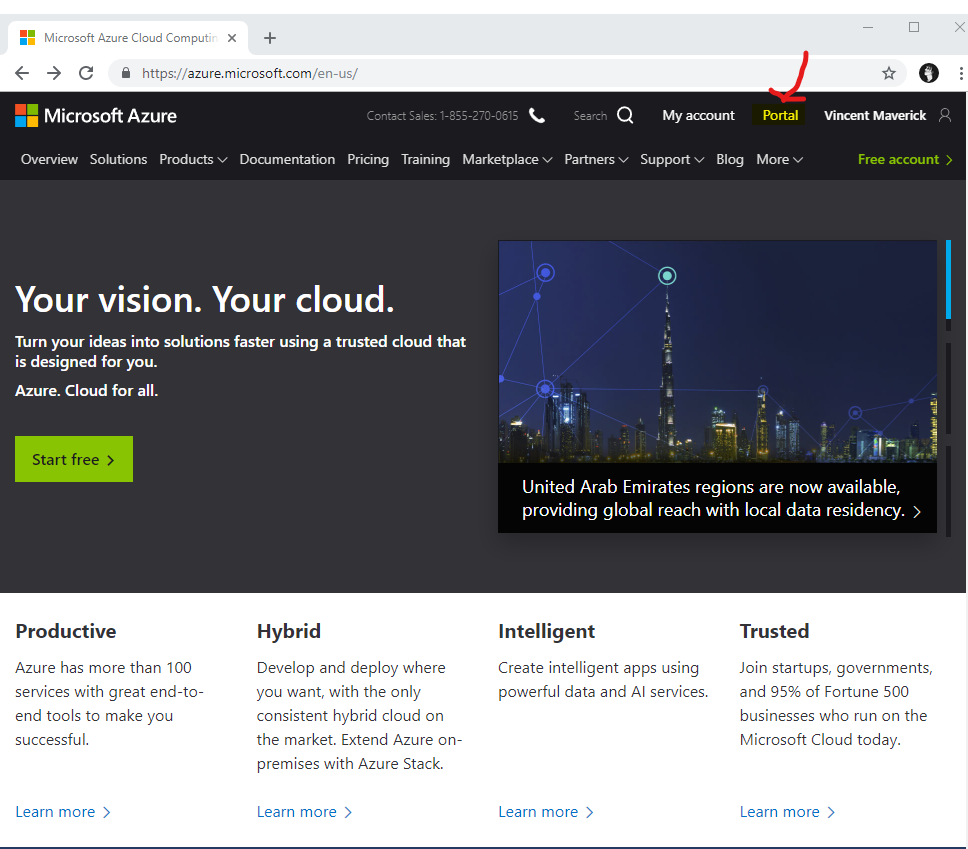
Task: Click Learn more under Productive
Action: pyautogui.click(x=62, y=811)
